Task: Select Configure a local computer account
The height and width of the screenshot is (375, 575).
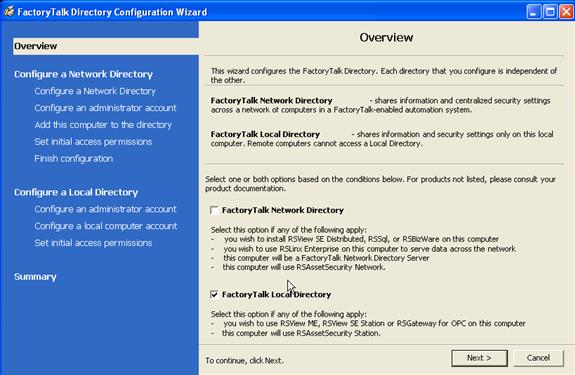Action: (x=106, y=226)
